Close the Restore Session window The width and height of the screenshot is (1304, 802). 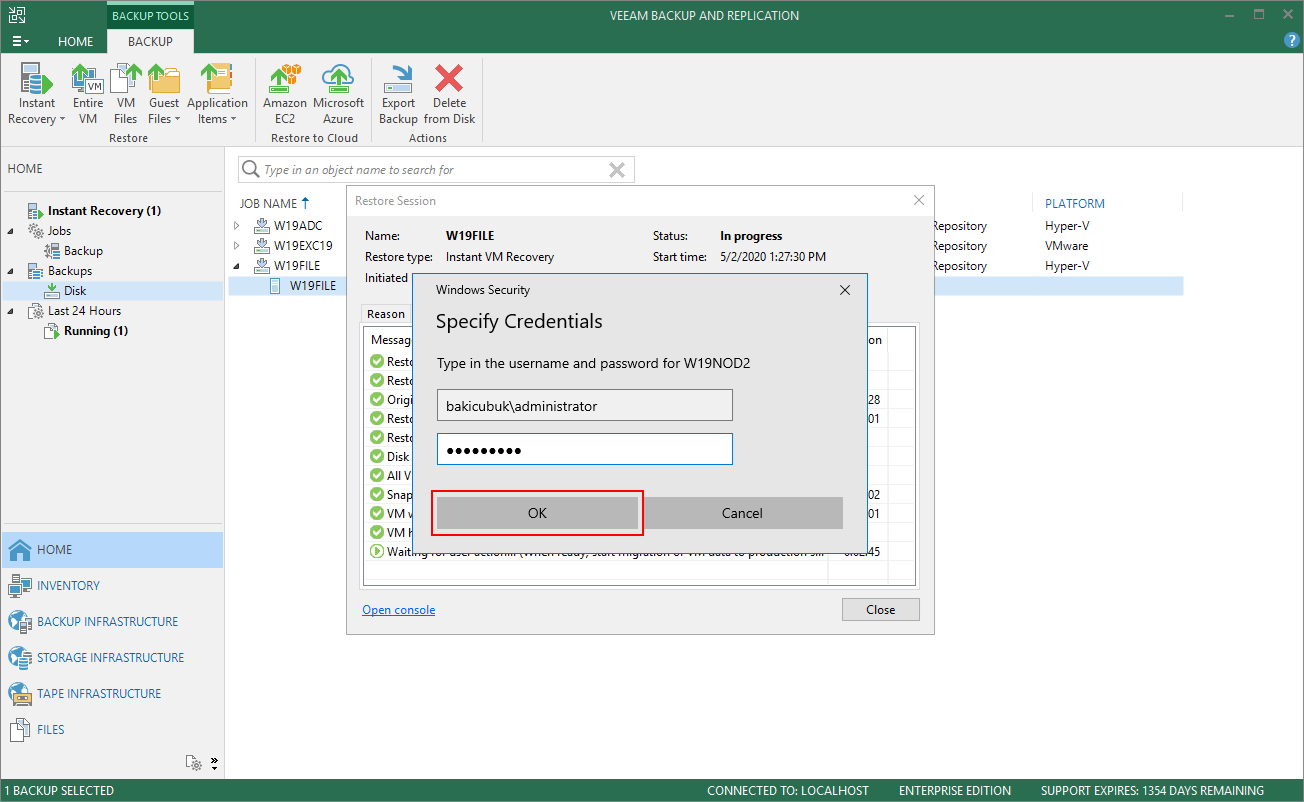point(919,200)
